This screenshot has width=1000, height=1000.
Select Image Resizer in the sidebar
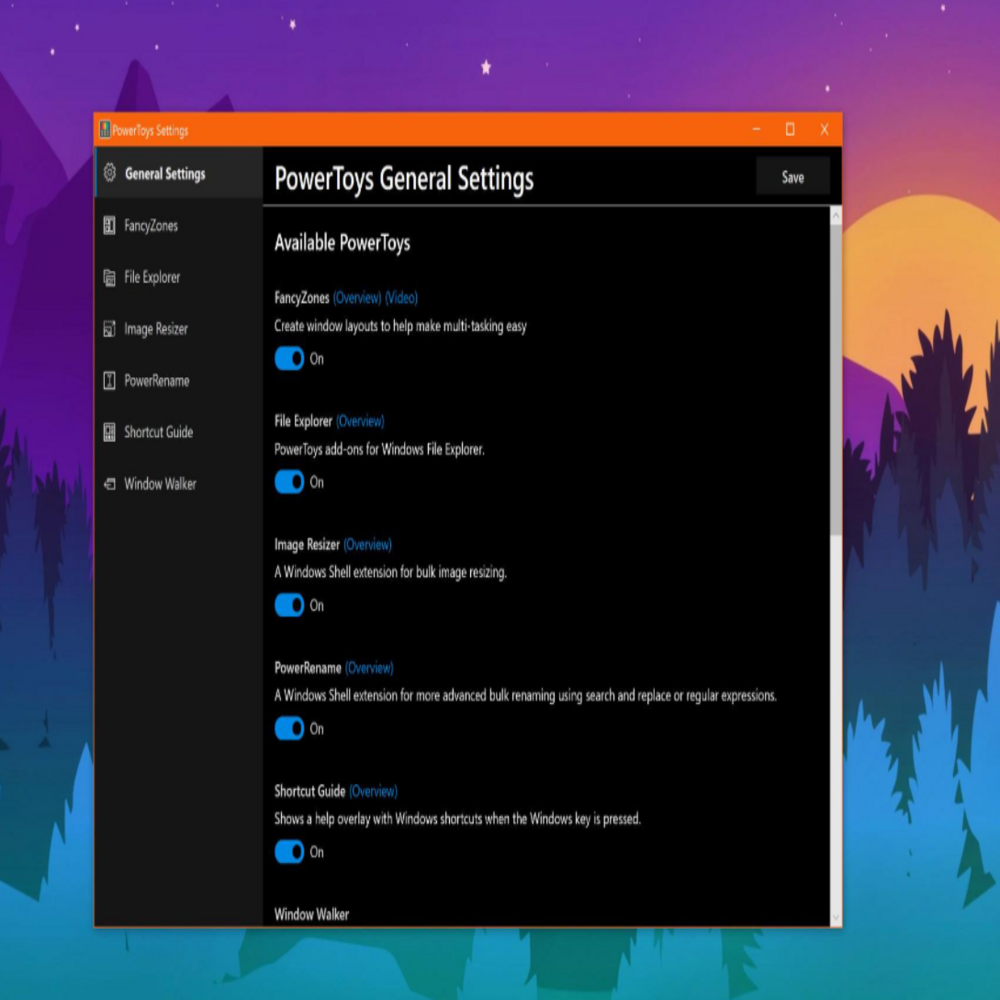[179, 329]
